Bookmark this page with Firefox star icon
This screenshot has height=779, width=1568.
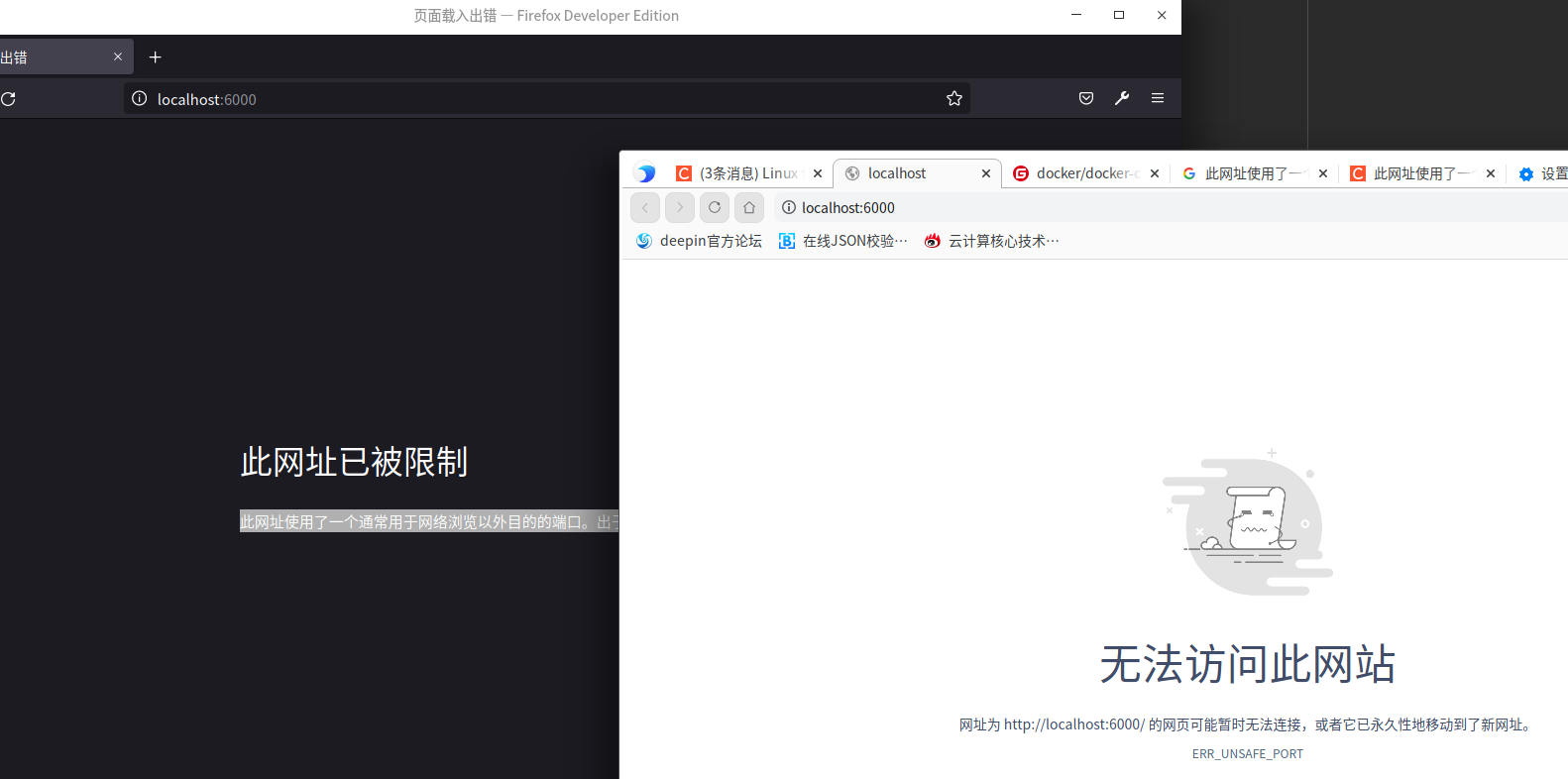pyautogui.click(x=954, y=98)
